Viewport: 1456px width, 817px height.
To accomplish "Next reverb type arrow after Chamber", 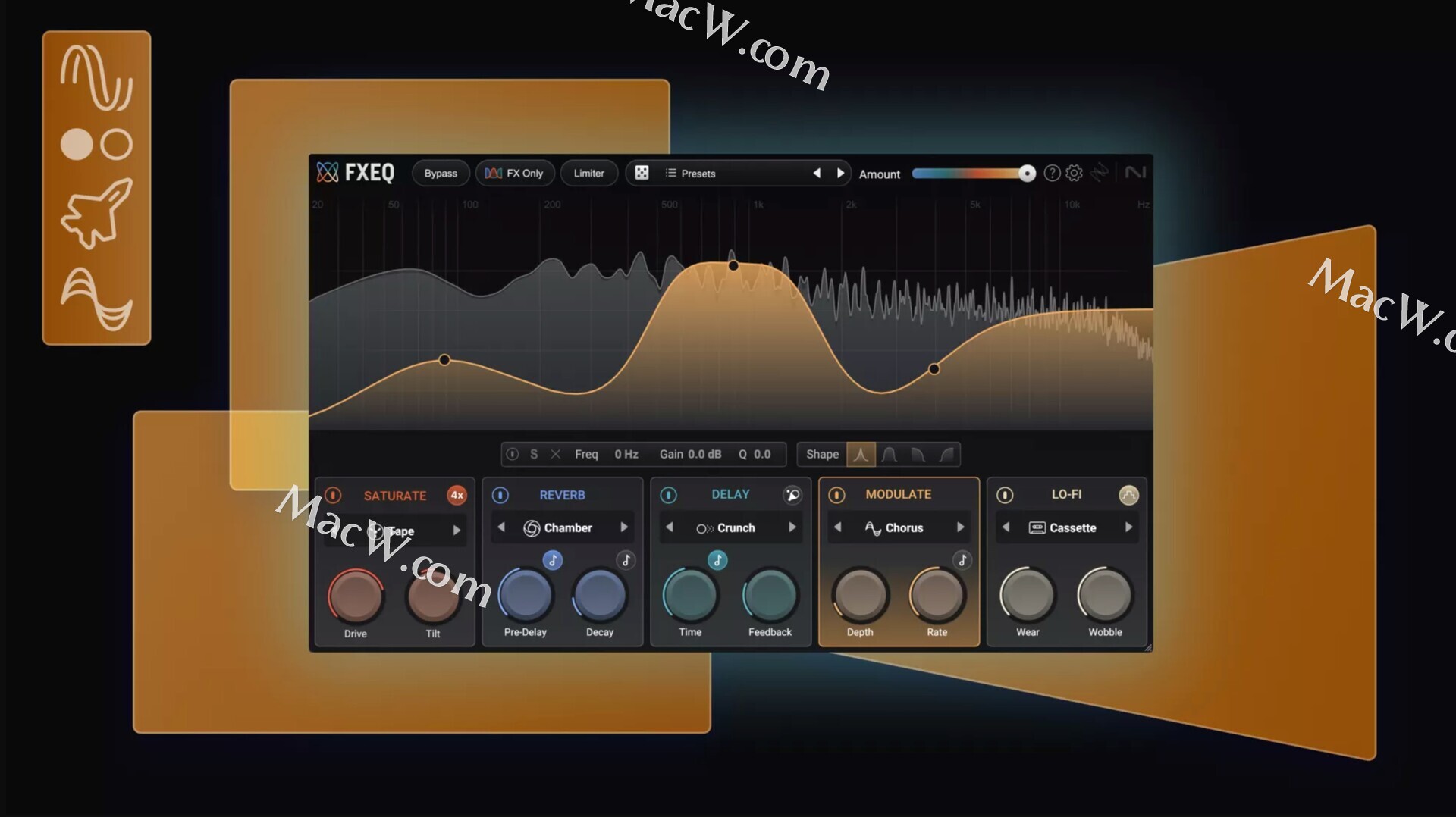I will 624,527.
